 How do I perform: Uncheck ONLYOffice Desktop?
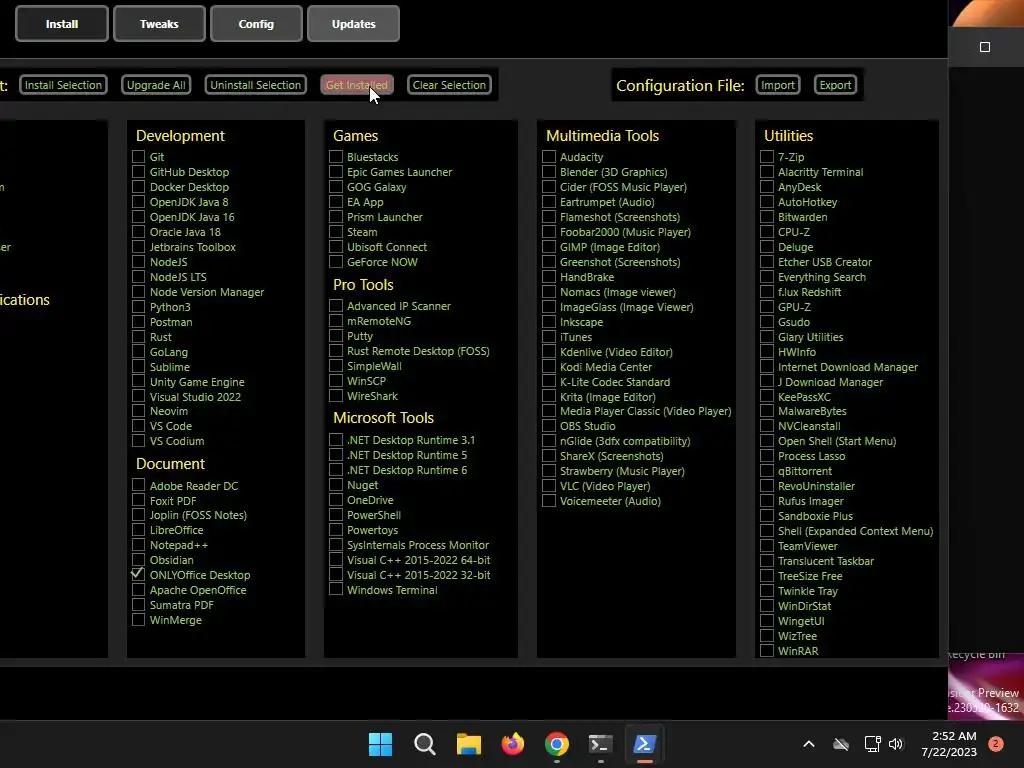click(x=138, y=575)
